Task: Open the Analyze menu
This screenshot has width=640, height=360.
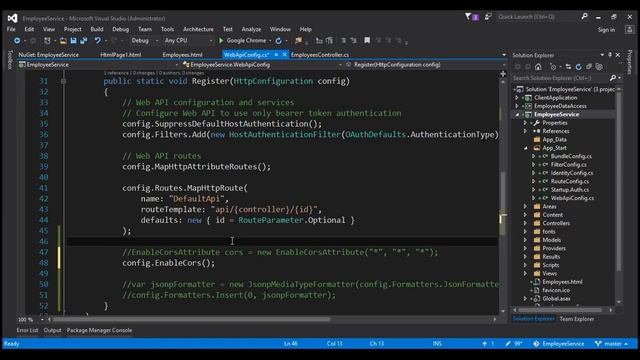Action: (x=251, y=29)
